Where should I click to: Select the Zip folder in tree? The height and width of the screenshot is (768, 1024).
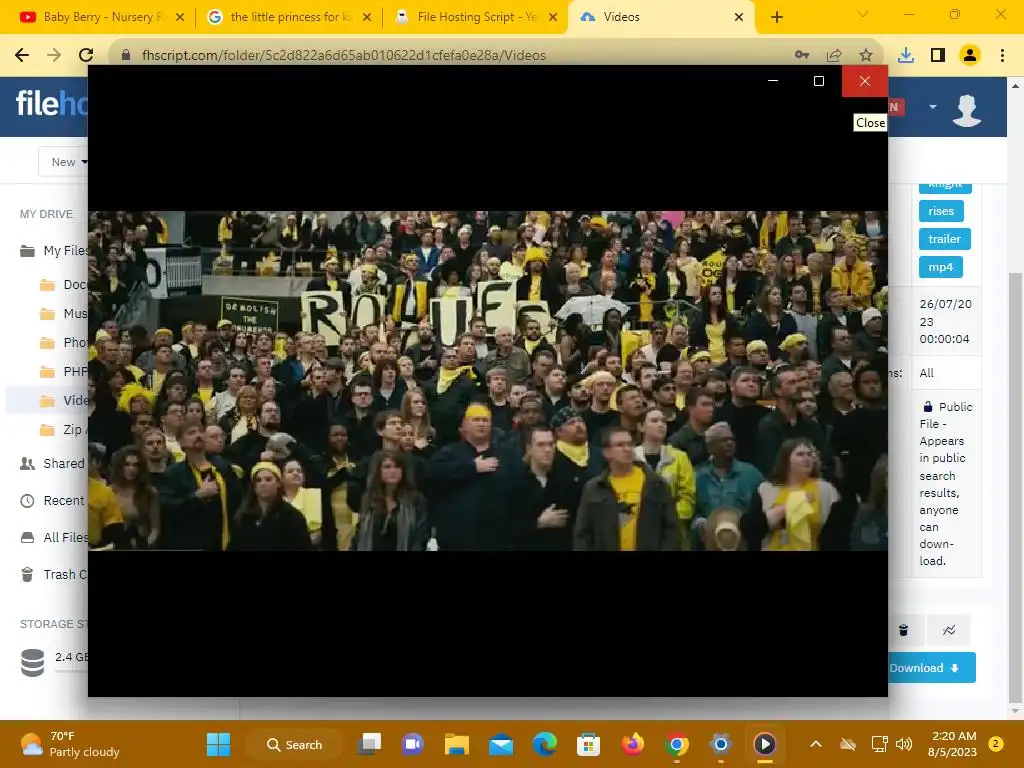63,430
